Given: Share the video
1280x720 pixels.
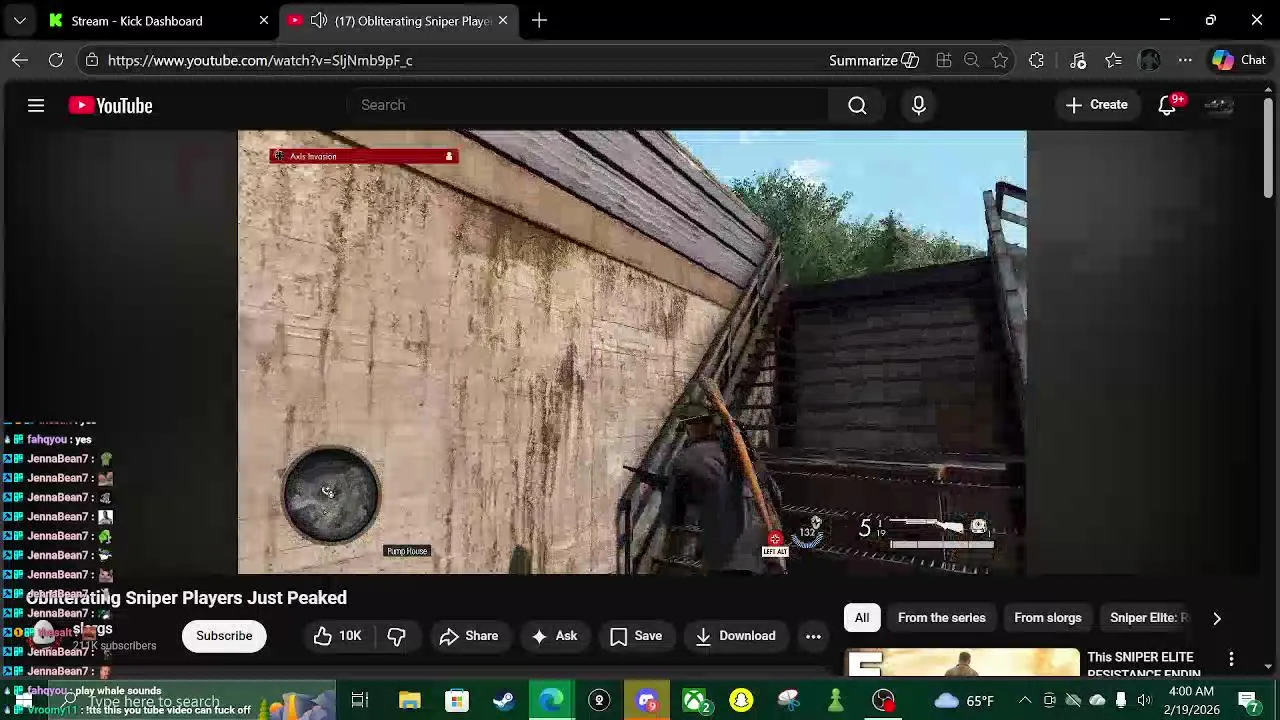Looking at the screenshot, I should (469, 636).
